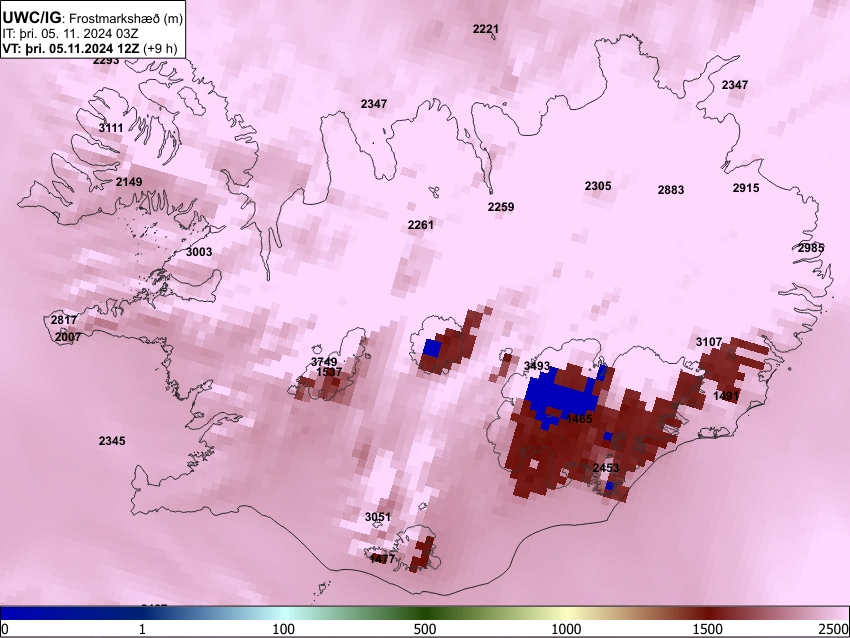Click the 3107 value label

pyautogui.click(x=709, y=342)
